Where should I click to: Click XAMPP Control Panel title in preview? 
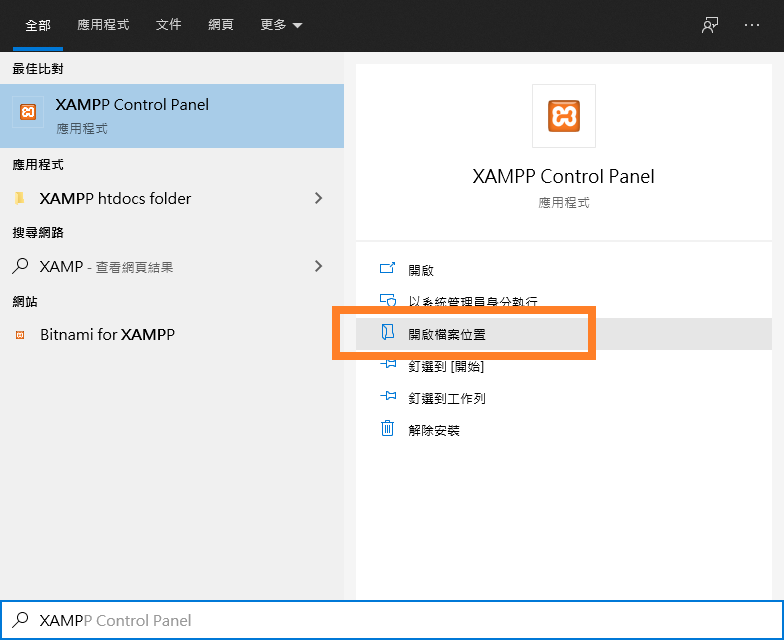(564, 176)
